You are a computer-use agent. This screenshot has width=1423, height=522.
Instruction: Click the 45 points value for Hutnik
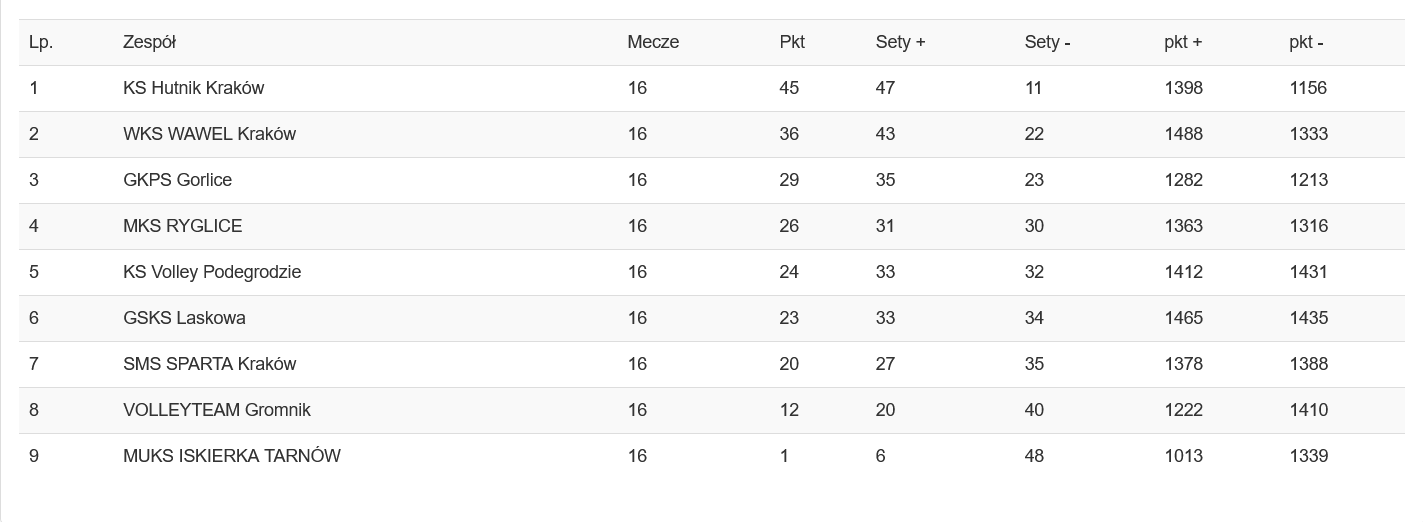point(789,88)
